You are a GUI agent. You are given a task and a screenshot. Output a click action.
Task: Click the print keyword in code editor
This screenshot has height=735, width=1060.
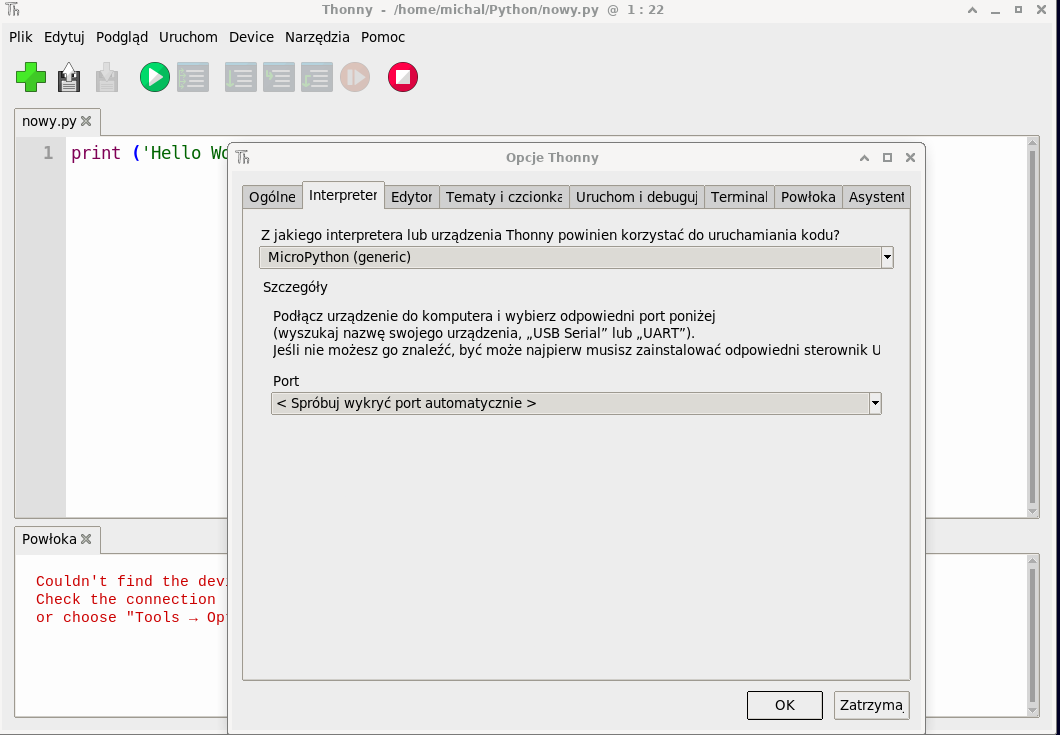click(96, 153)
